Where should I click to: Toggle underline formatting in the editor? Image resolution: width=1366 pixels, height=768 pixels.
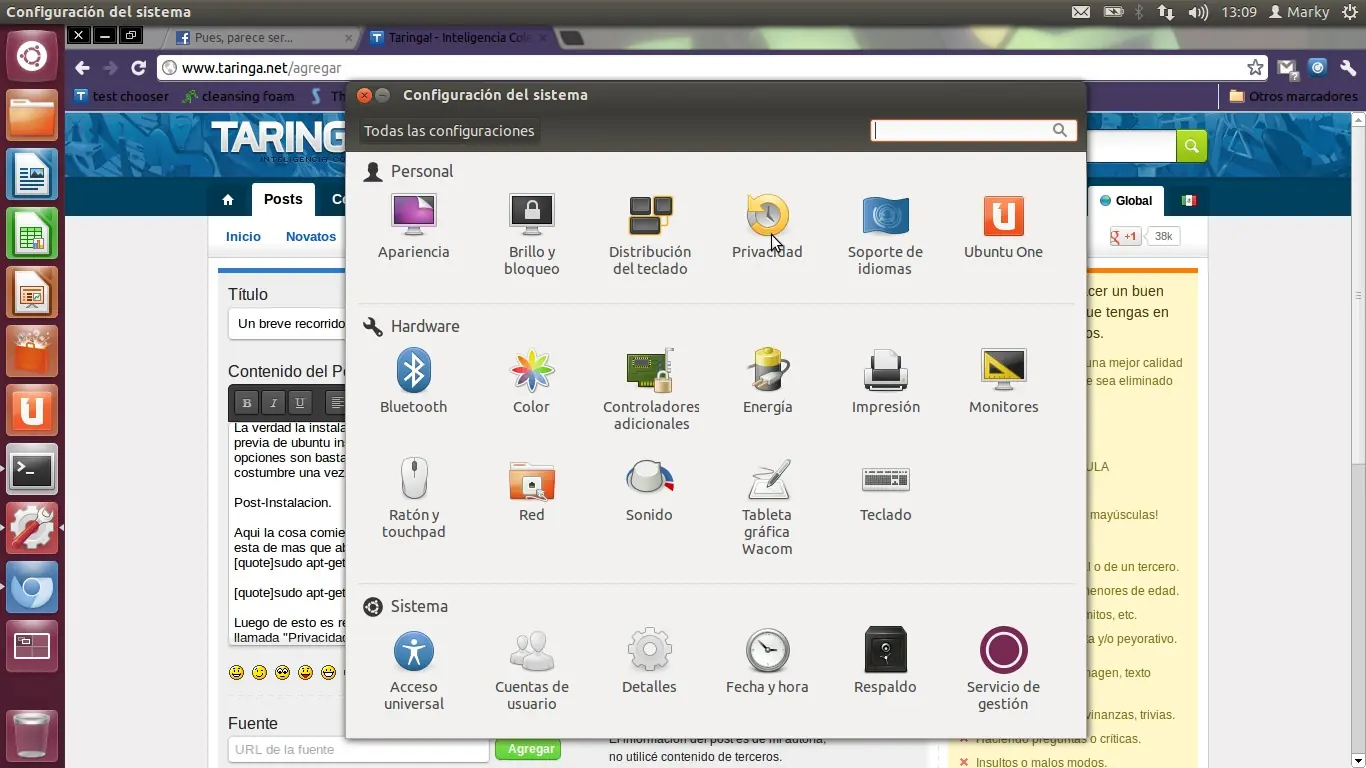point(299,403)
